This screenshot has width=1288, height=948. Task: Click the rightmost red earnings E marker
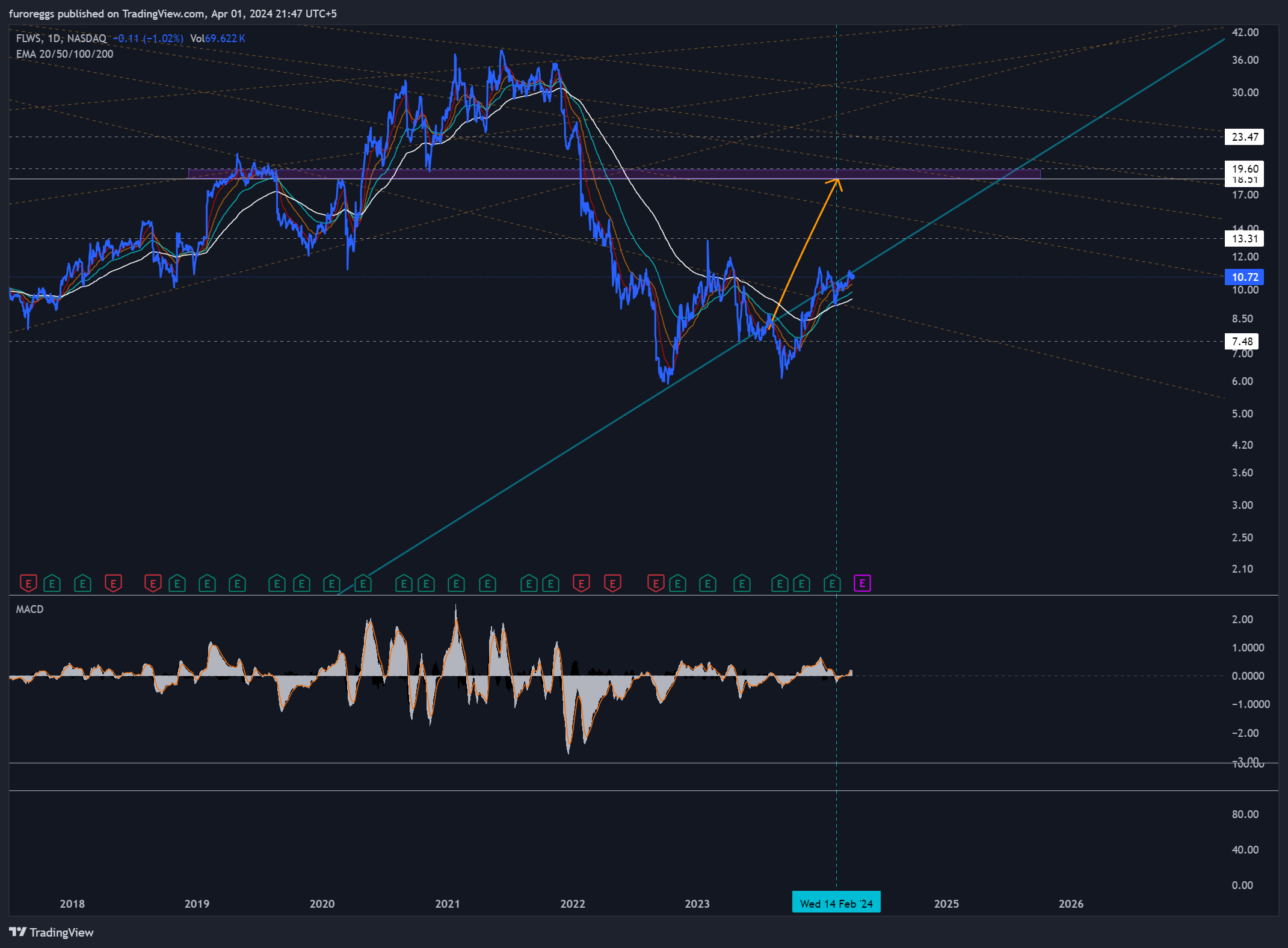coord(655,583)
